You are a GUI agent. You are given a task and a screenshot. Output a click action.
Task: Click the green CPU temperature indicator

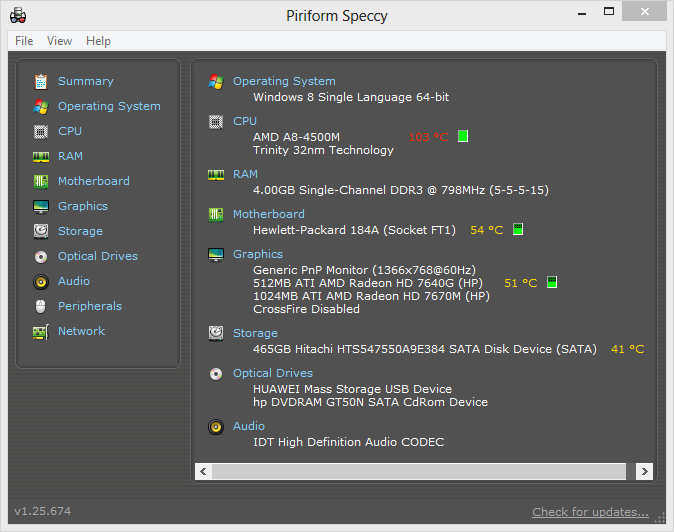[463, 136]
